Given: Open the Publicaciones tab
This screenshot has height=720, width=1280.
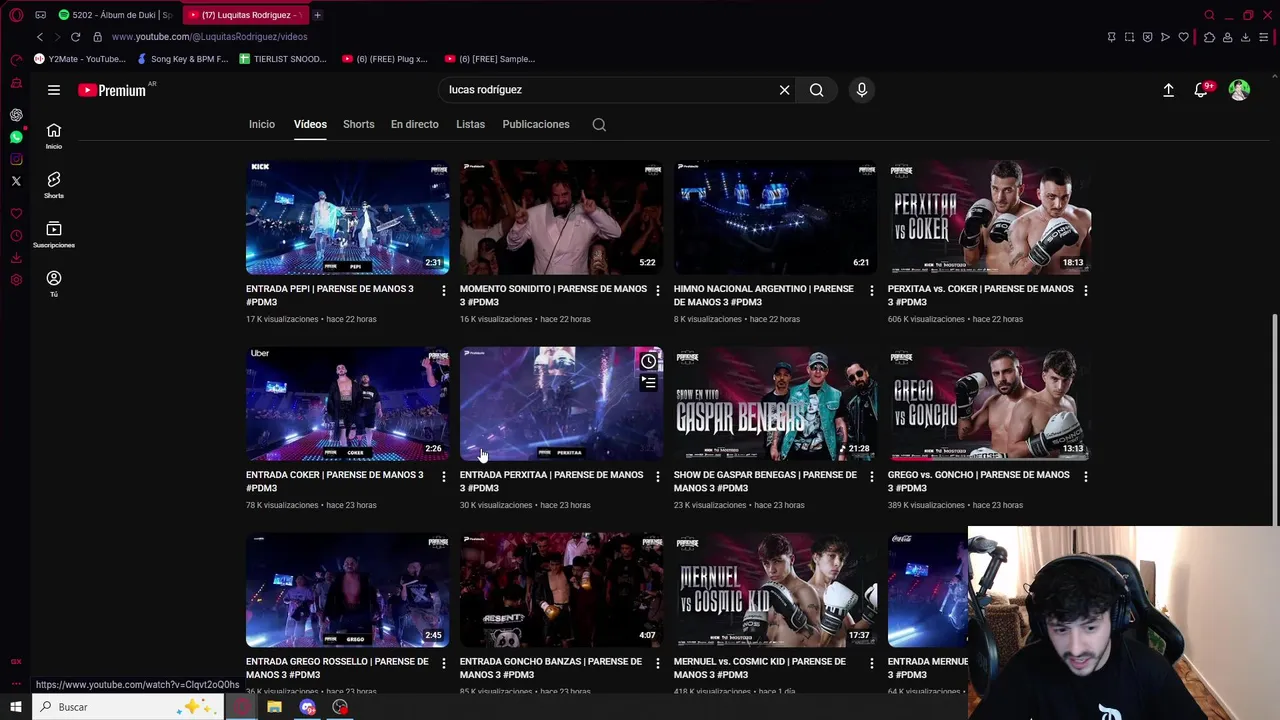Looking at the screenshot, I should click(x=536, y=125).
